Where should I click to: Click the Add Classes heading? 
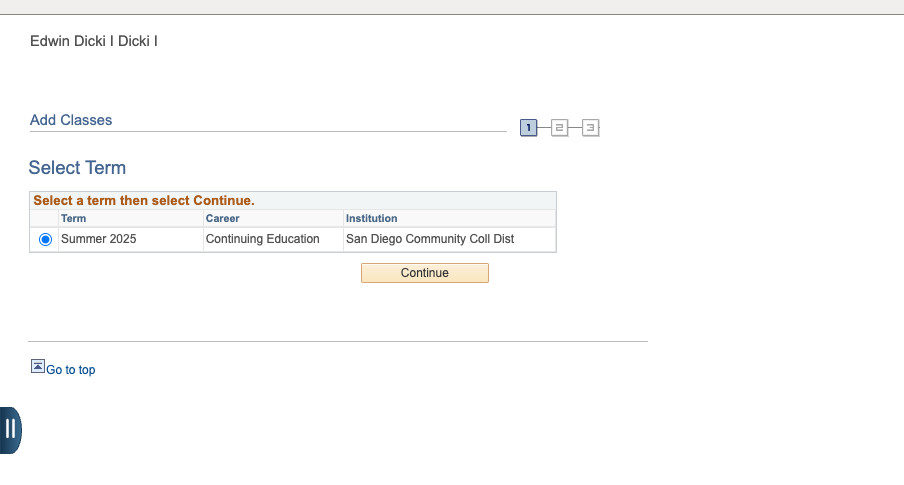(71, 120)
